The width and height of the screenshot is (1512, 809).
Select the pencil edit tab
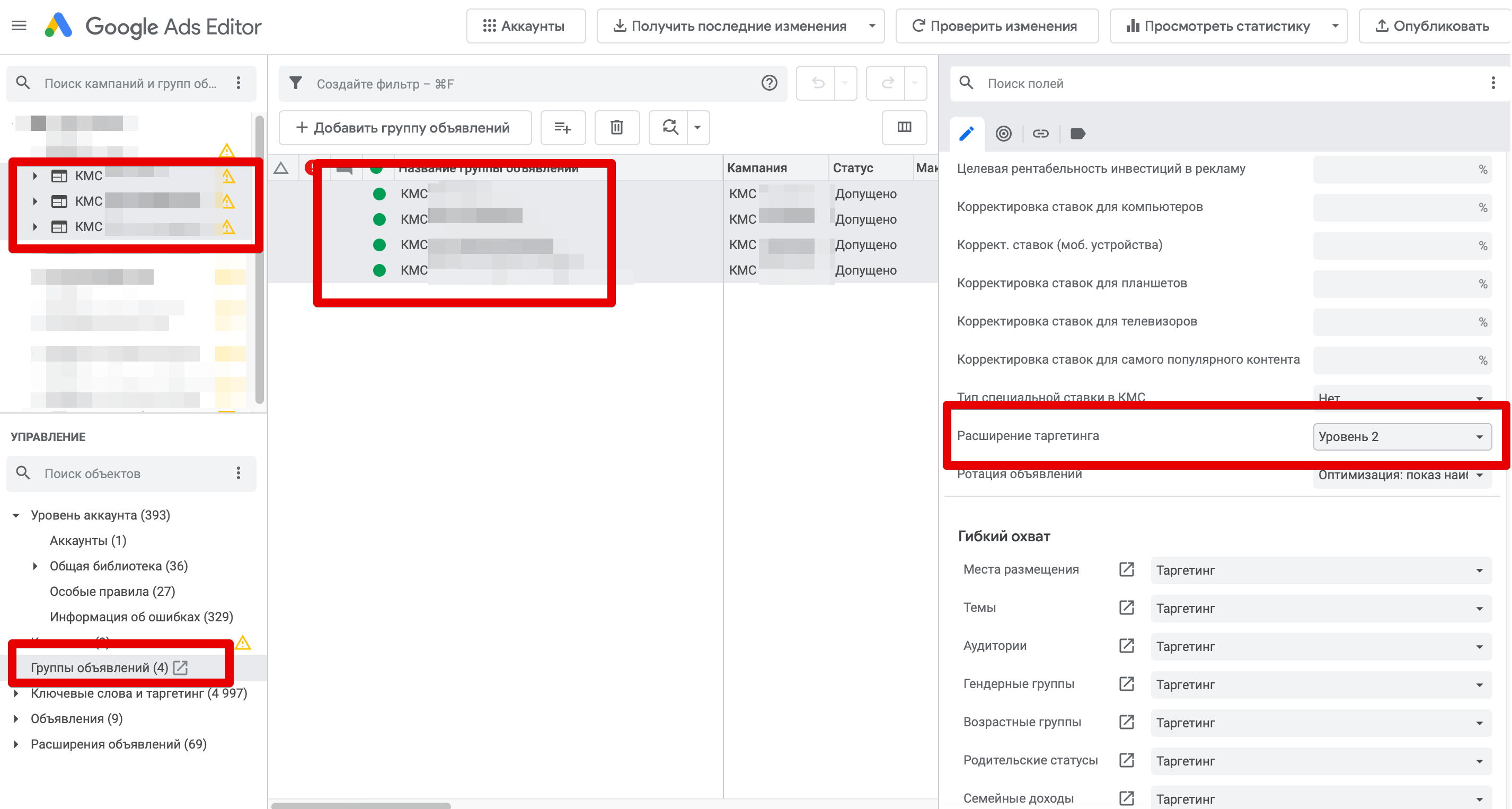pyautogui.click(x=966, y=134)
